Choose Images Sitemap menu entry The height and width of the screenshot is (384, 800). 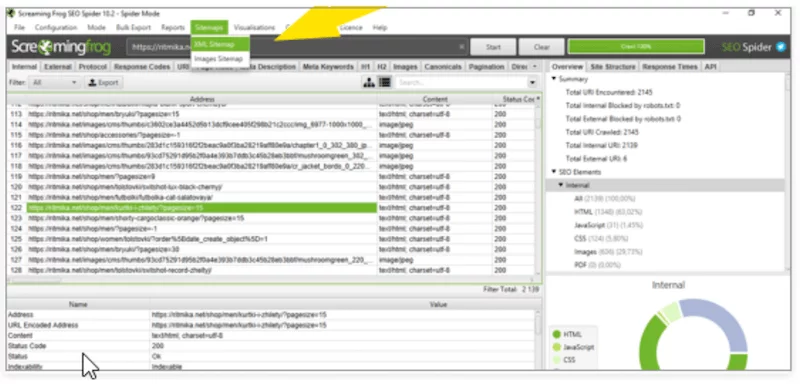(x=220, y=59)
